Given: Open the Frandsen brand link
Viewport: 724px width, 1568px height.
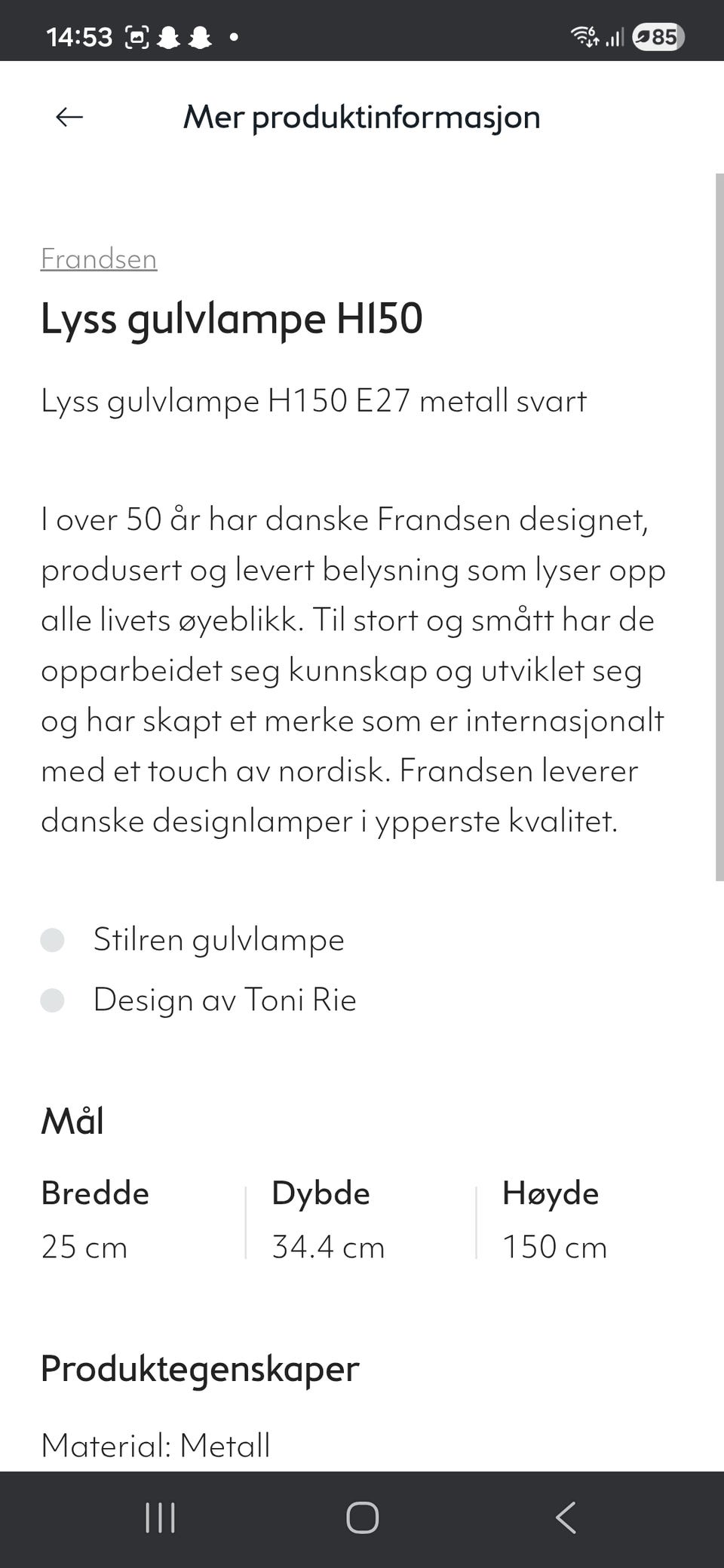Looking at the screenshot, I should [99, 259].
